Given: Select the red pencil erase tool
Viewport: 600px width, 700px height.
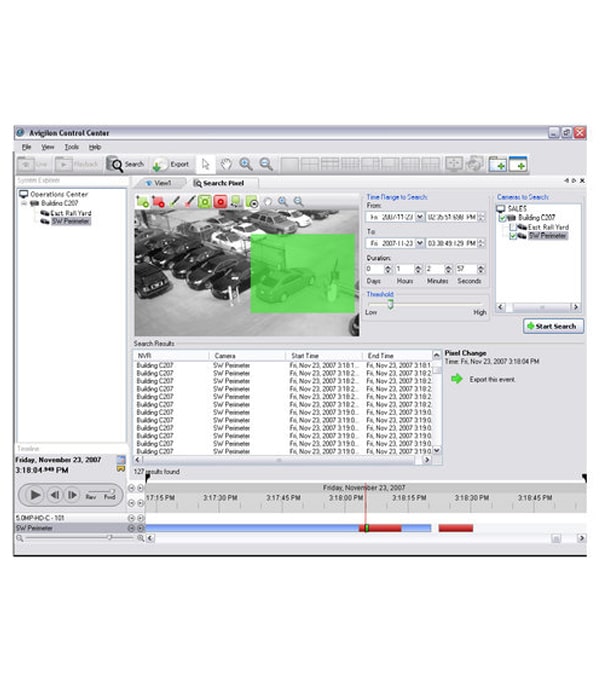Looking at the screenshot, I should (x=190, y=202).
